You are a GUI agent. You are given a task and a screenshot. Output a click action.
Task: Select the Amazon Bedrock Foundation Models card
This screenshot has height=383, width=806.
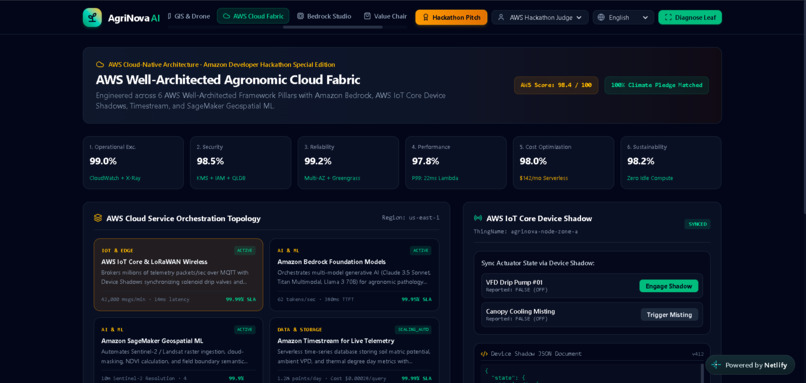click(x=354, y=275)
